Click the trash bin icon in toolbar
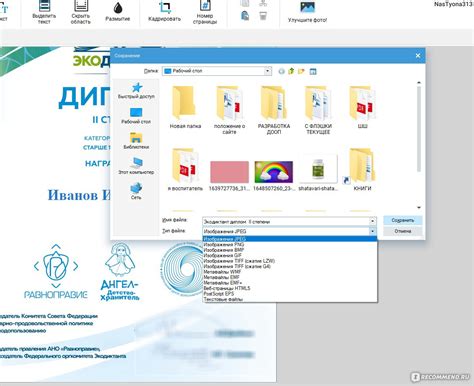Screen dimensions: 474x386 tap(263, 15)
